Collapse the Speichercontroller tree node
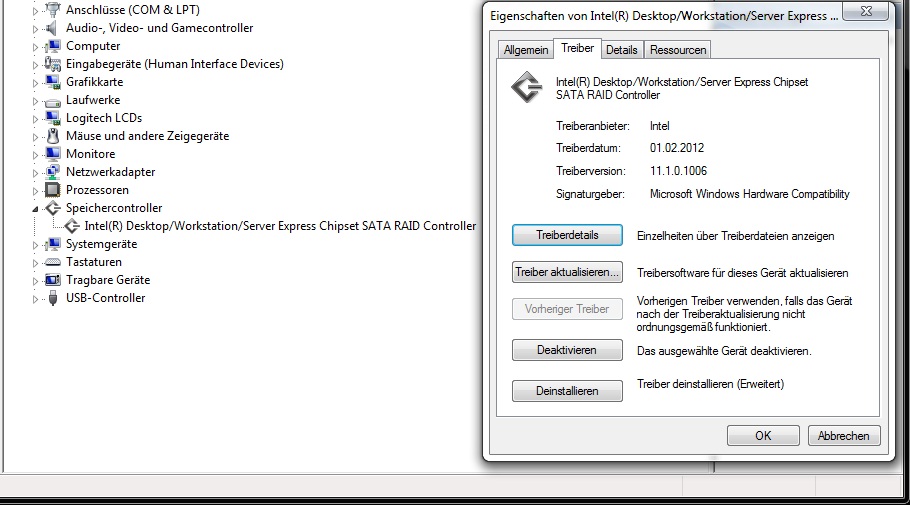The height and width of the screenshot is (505, 910). [x=37, y=209]
